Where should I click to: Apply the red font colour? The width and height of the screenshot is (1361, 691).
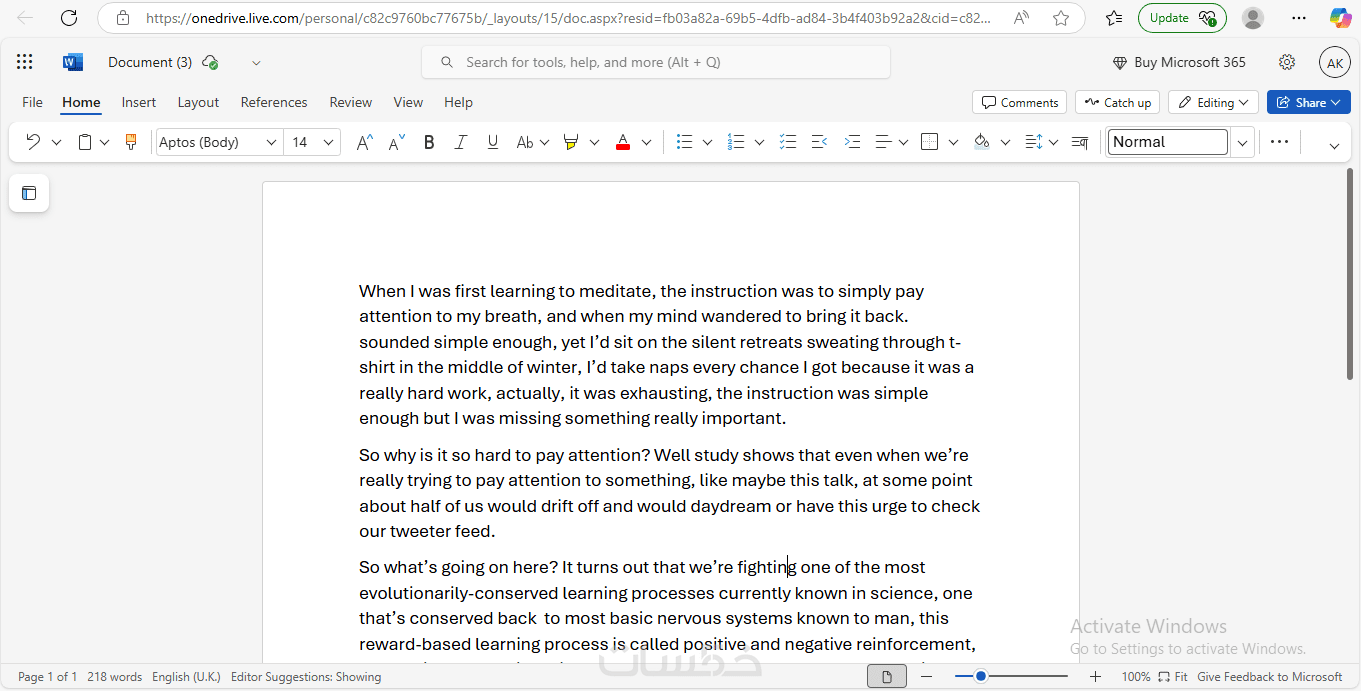pyautogui.click(x=623, y=142)
